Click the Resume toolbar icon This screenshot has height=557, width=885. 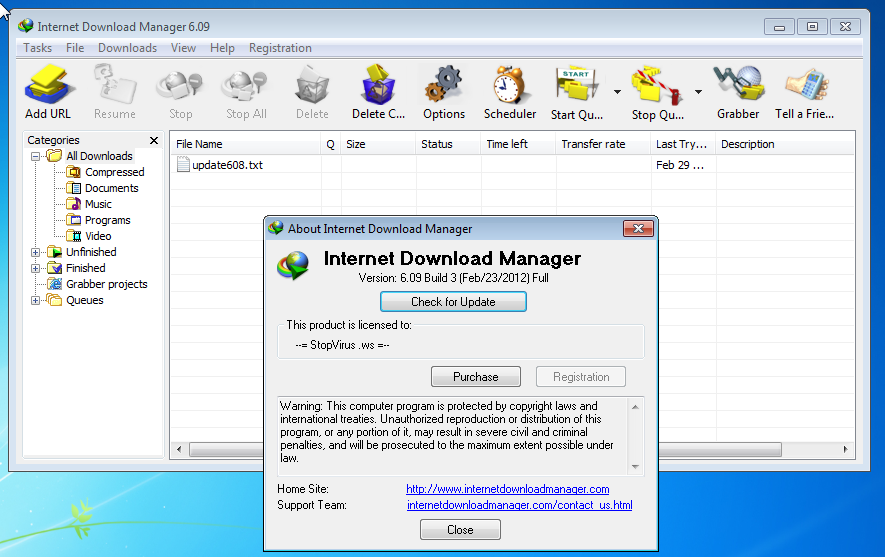pos(115,85)
